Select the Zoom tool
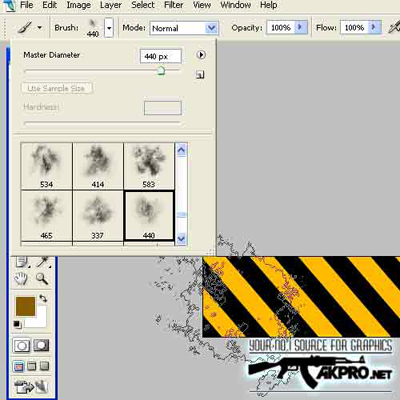 pyautogui.click(x=42, y=278)
